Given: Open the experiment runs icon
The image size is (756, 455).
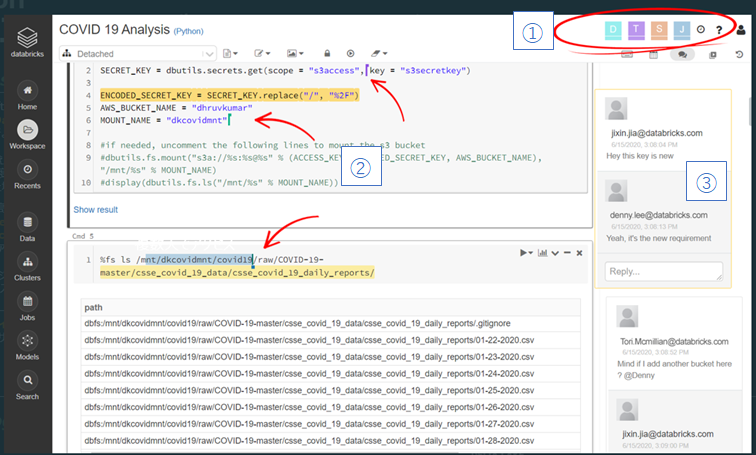Looking at the screenshot, I should [713, 54].
